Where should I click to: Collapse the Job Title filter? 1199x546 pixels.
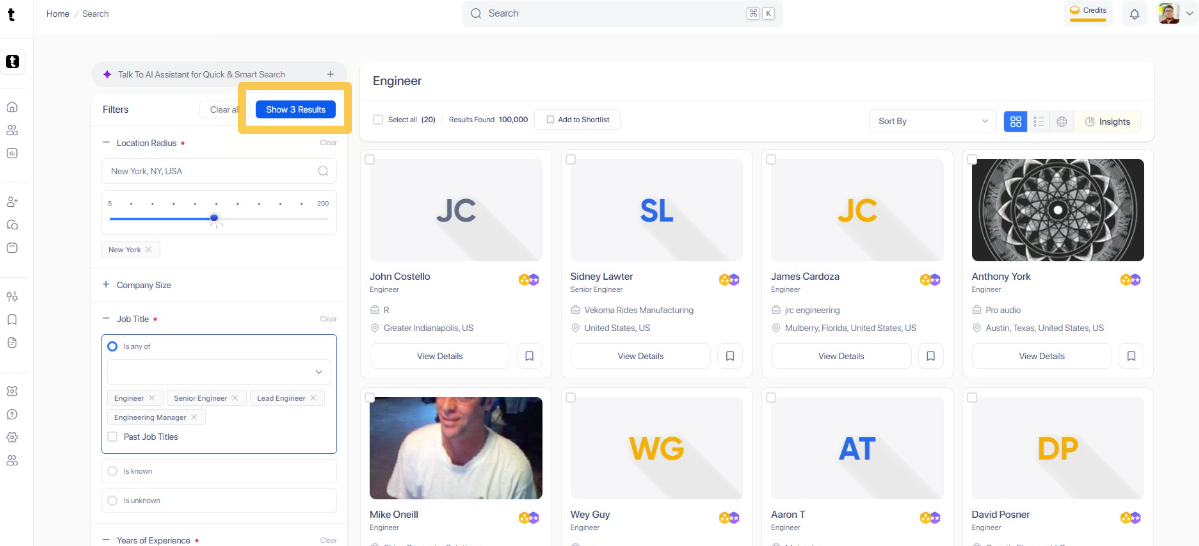[106, 319]
